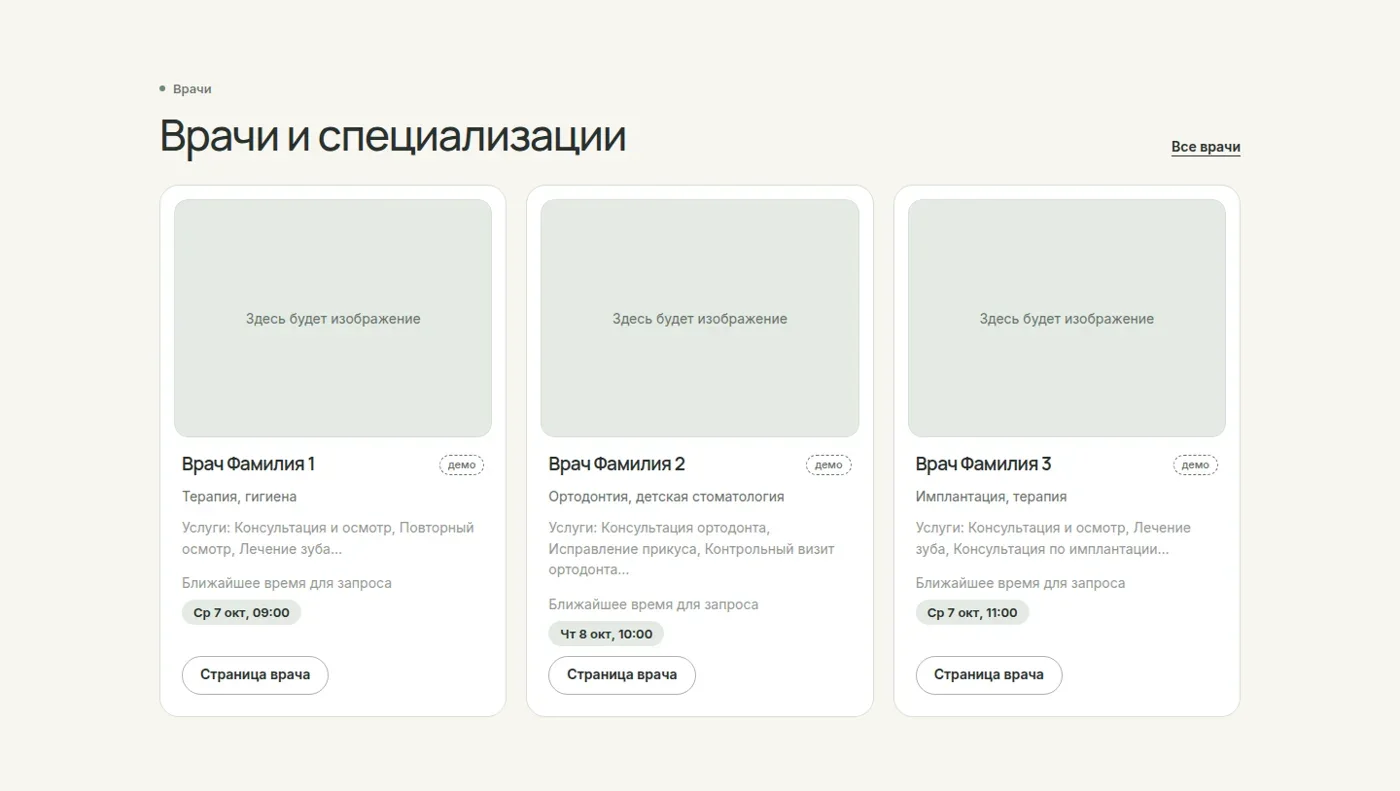Click services text mentioning 'Консультация по имплантации'
1400x791 pixels.
coord(1054,538)
